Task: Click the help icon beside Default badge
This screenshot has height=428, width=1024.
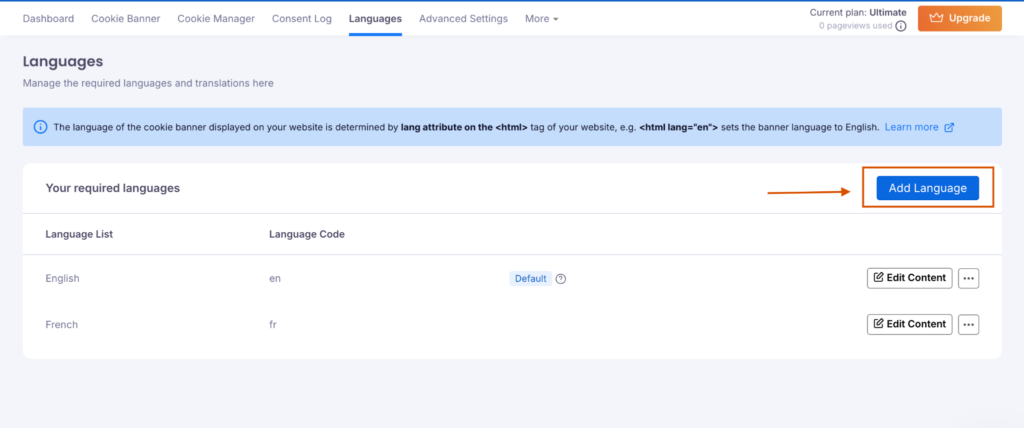Action: click(561, 279)
